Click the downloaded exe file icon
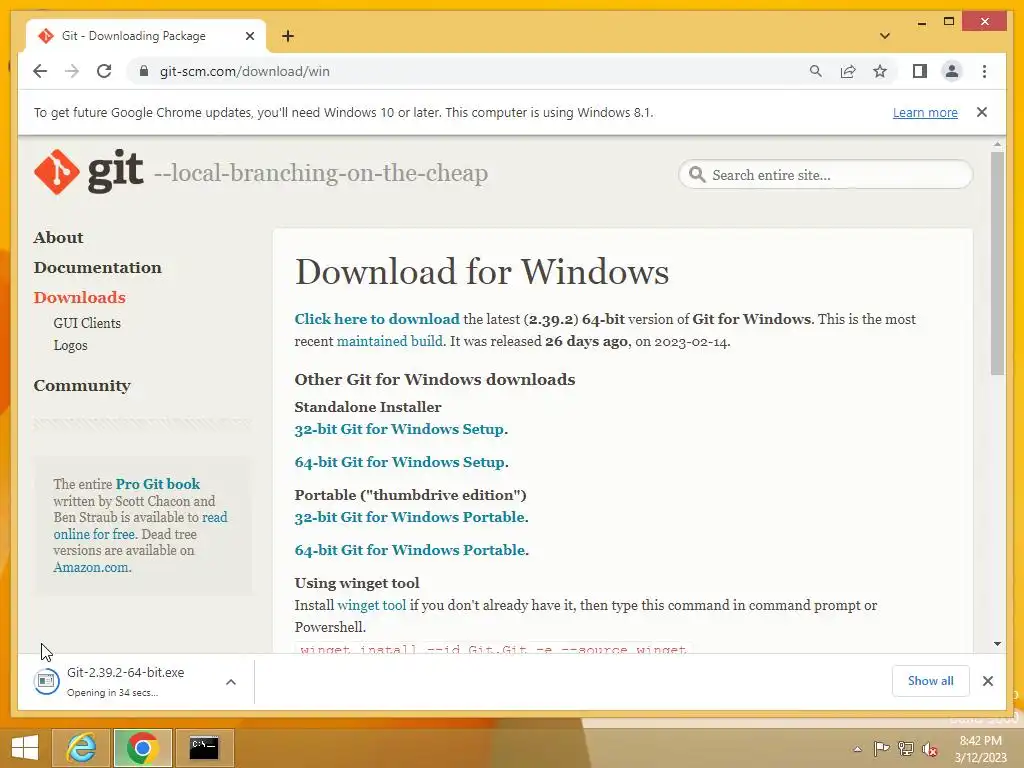 coord(46,682)
